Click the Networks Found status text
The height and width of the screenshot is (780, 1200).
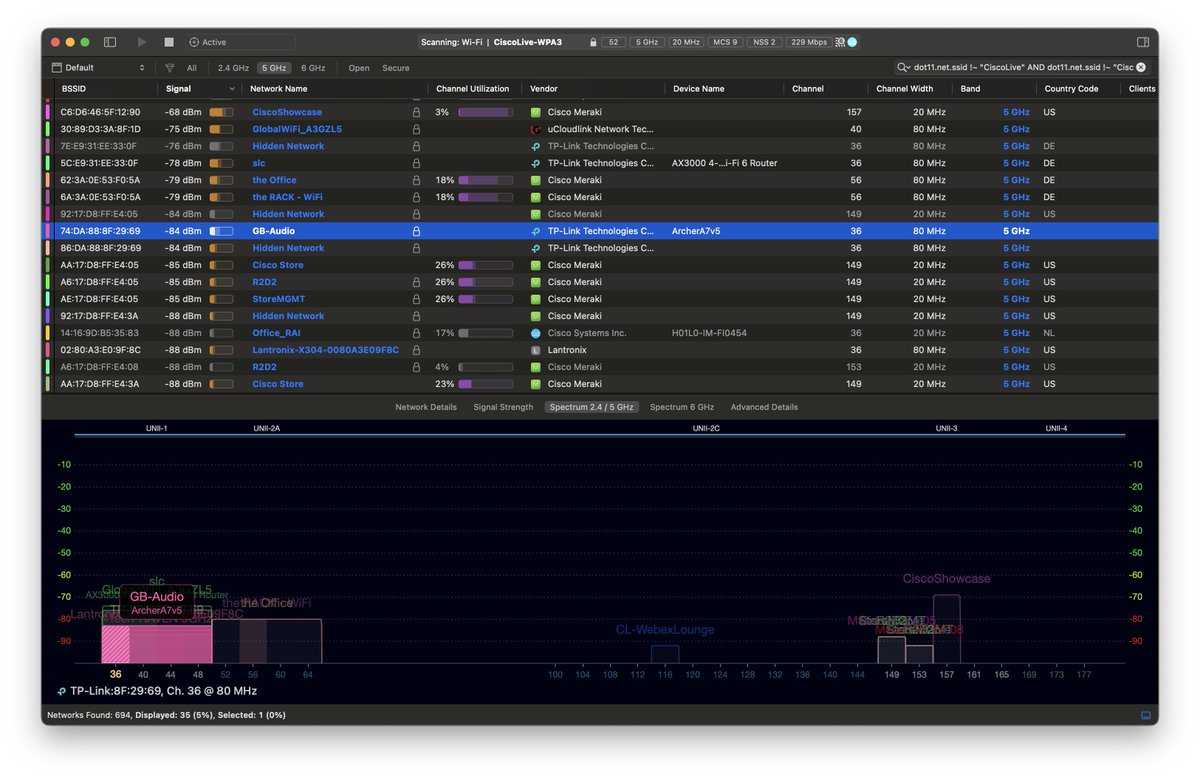click(x=166, y=715)
